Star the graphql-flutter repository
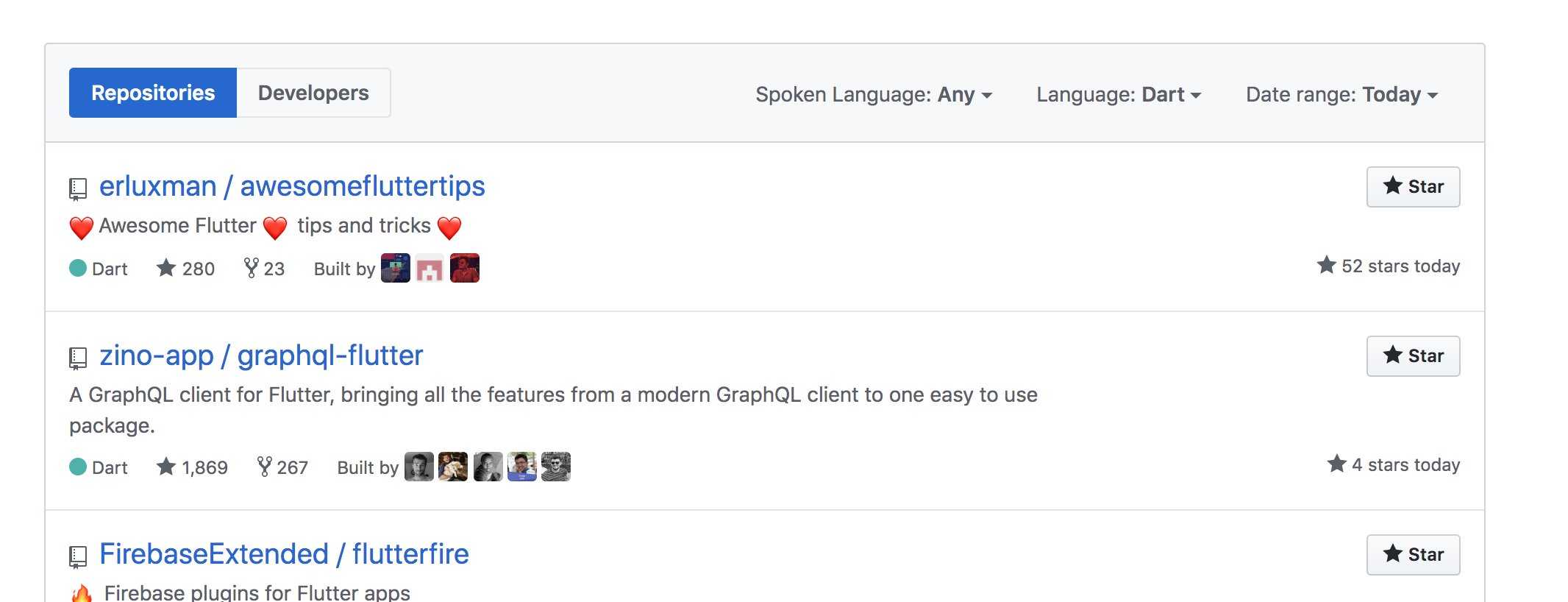 1413,356
